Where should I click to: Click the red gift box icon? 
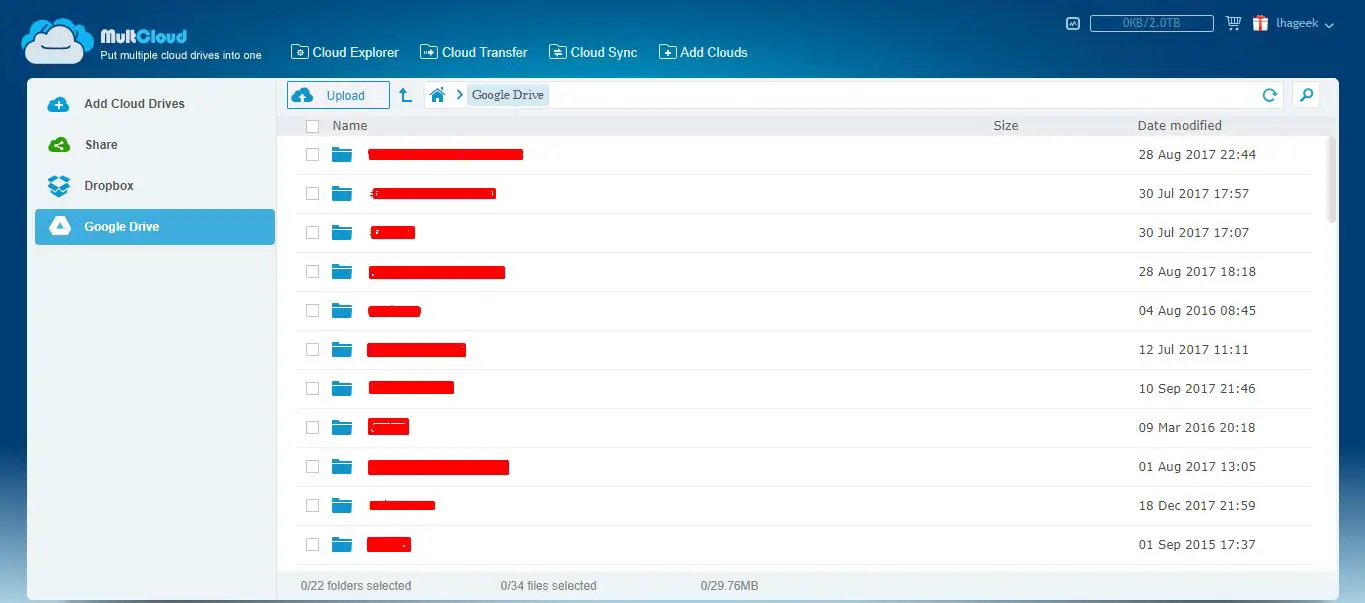point(1260,23)
